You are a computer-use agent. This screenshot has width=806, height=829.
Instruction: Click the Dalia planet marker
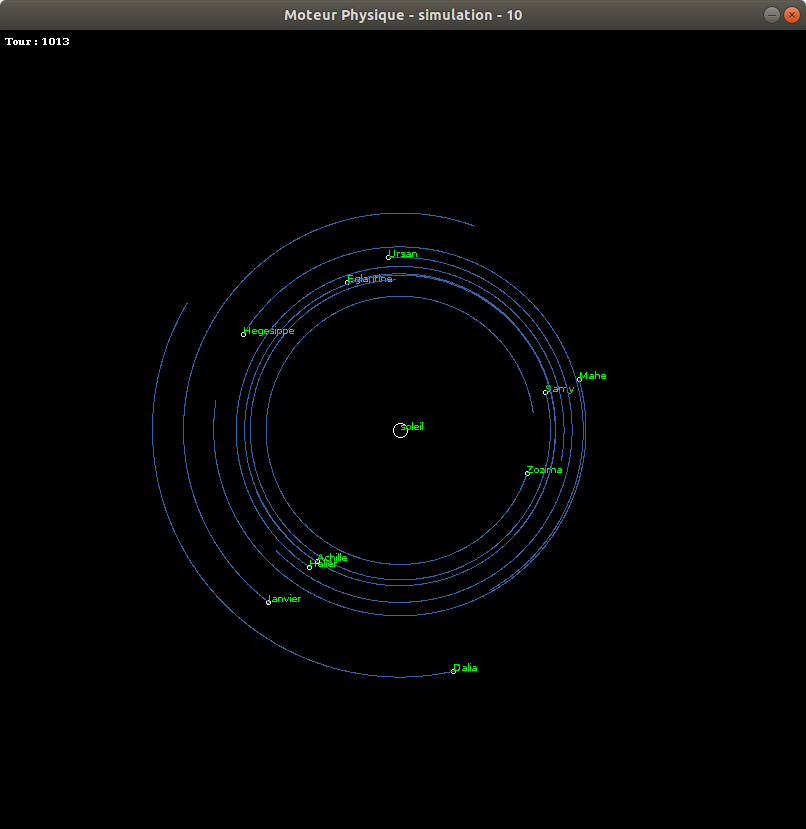(x=451, y=671)
